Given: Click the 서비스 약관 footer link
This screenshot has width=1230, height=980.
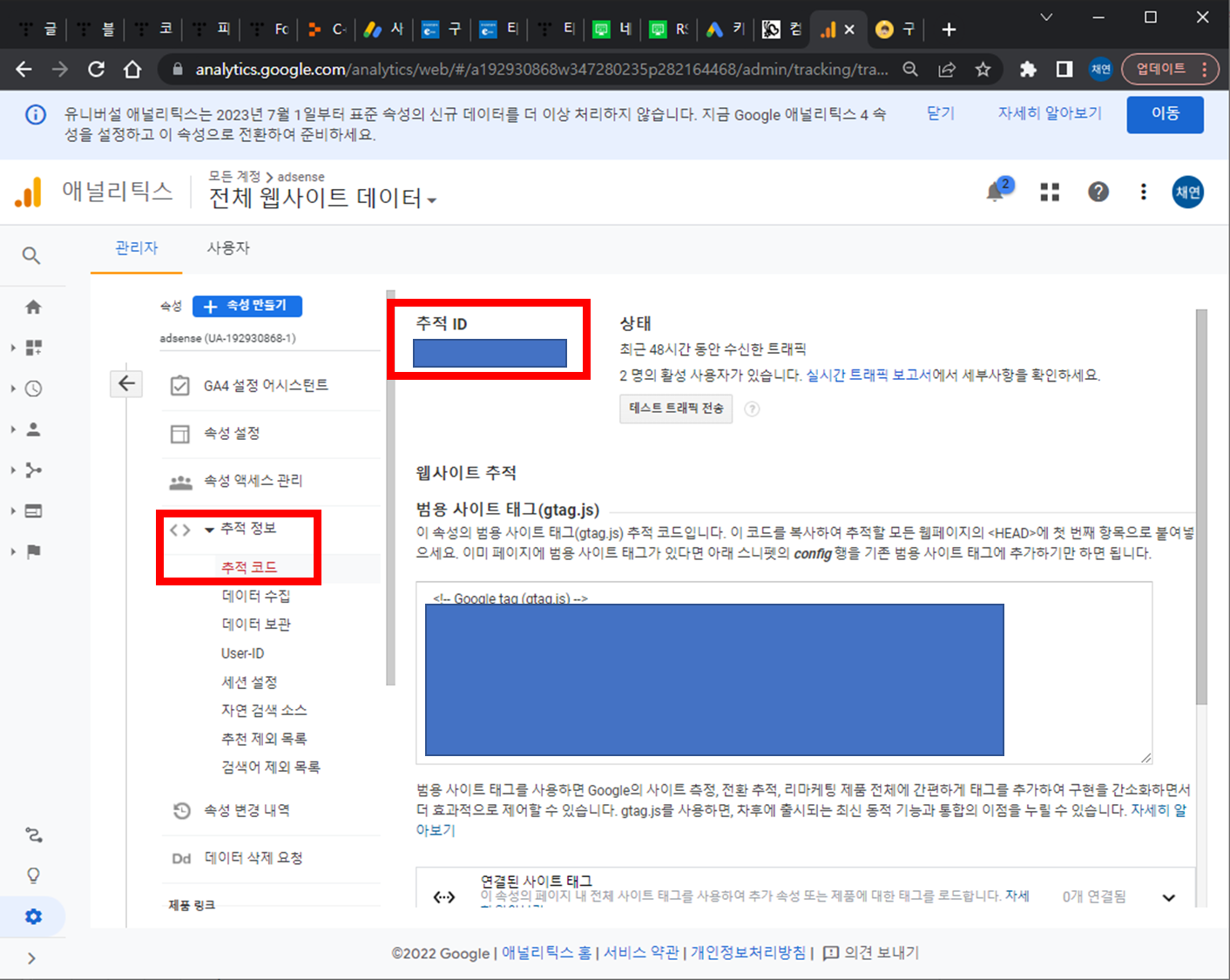Looking at the screenshot, I should tap(641, 953).
